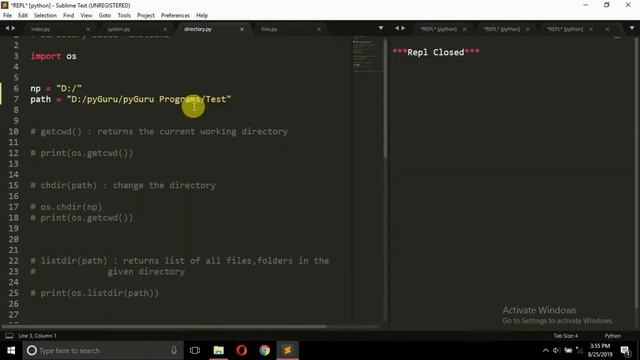Click right pane next-tab arrow
Viewport: 640px width, 360px height.
click(x=403, y=28)
